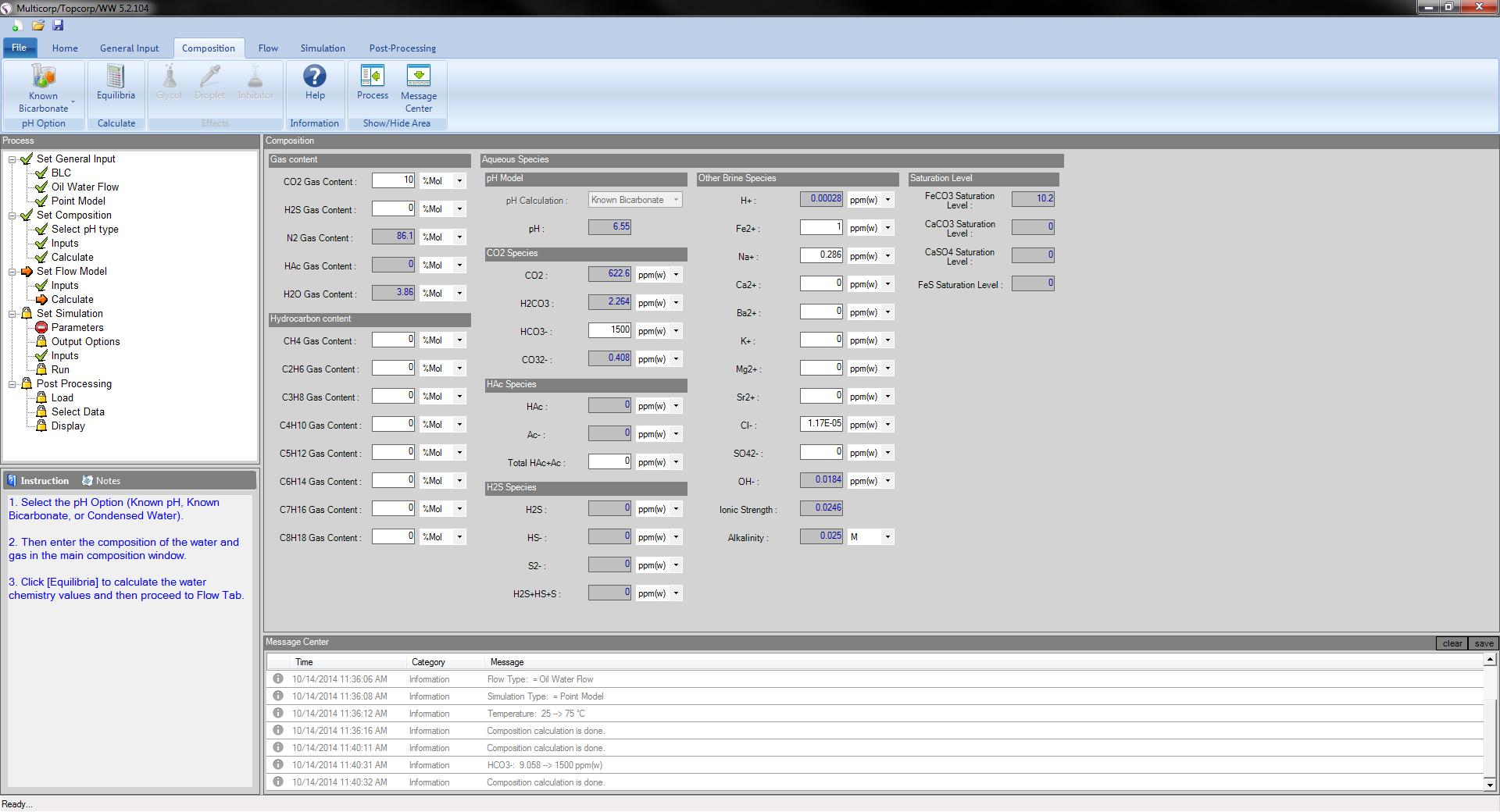Switch to the Flow tab
The width and height of the screenshot is (1500, 812).
click(268, 48)
